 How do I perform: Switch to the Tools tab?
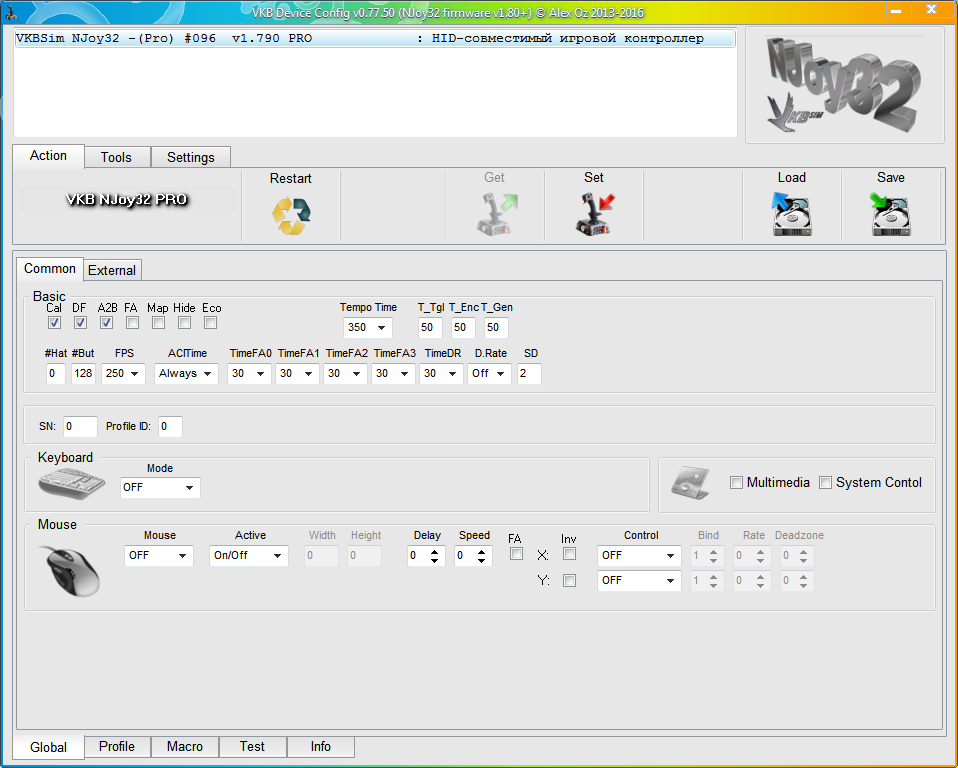pos(116,157)
